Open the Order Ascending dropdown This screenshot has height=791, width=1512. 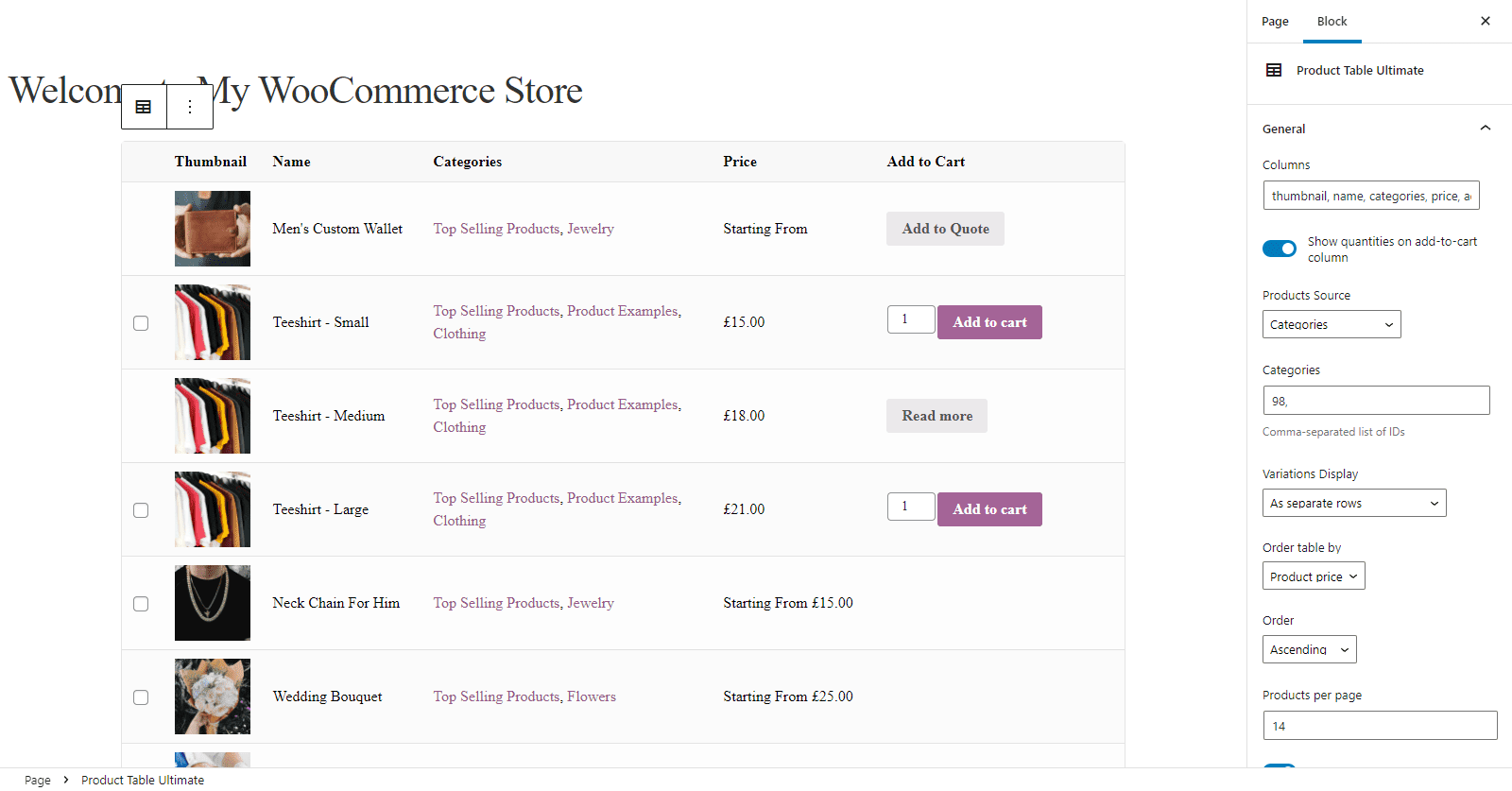(1309, 649)
